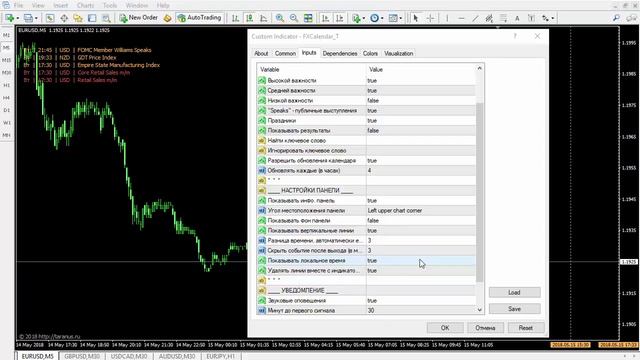Click the Save button
640x360 pixels.
514,309
